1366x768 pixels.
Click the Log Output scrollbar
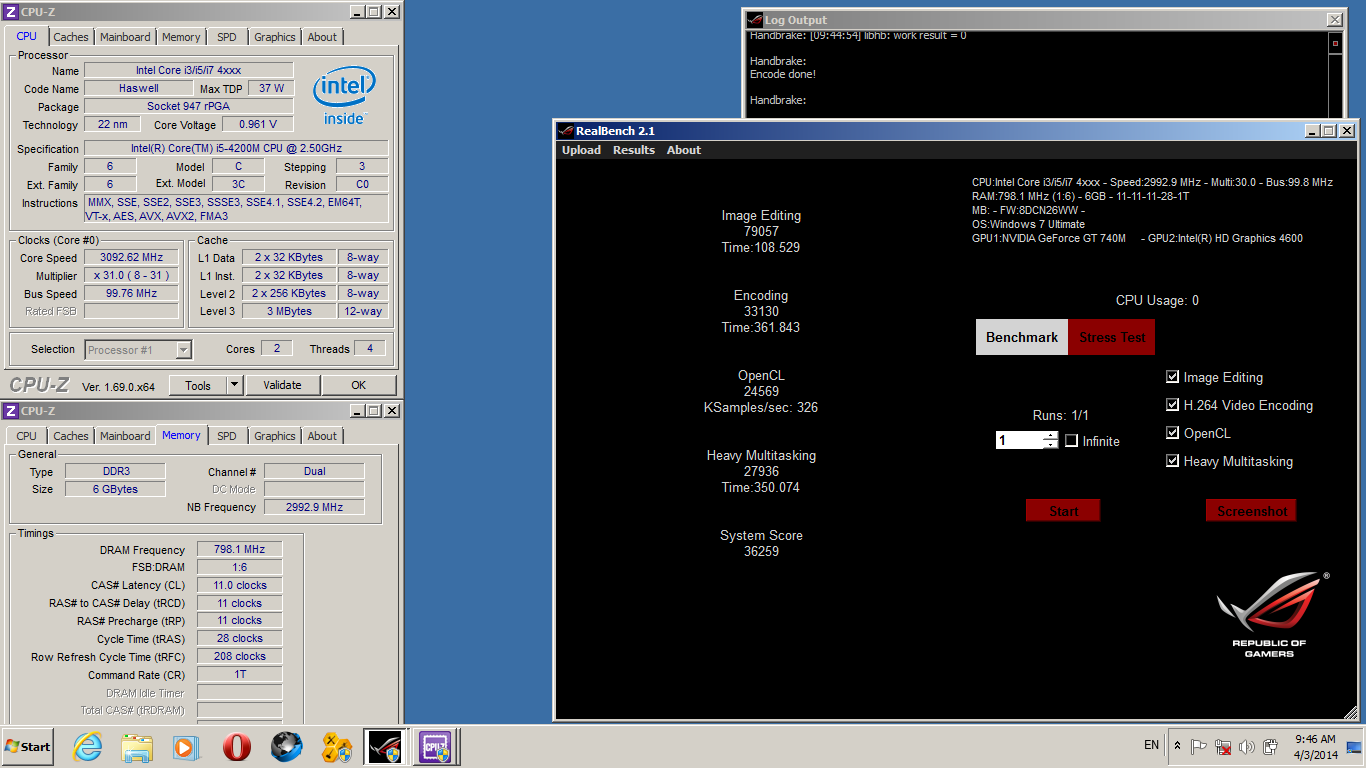click(1335, 75)
